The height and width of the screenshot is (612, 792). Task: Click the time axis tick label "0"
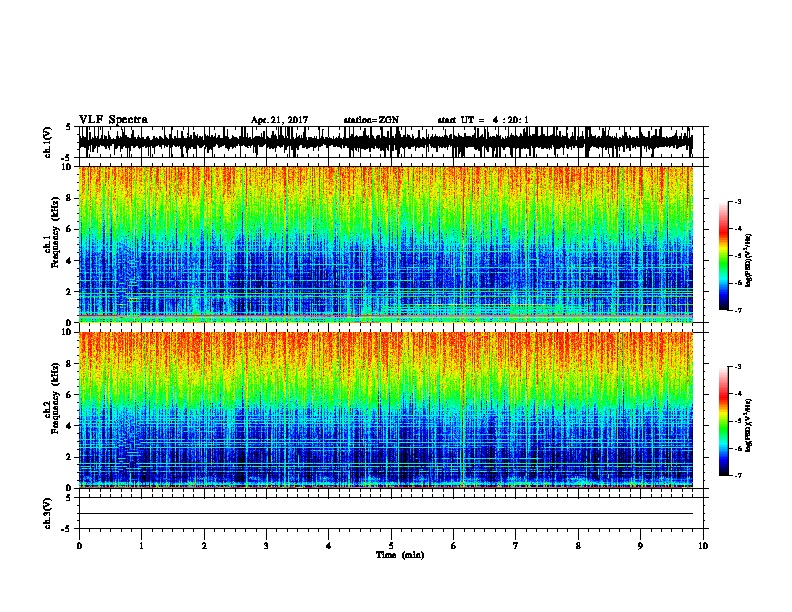click(x=79, y=545)
